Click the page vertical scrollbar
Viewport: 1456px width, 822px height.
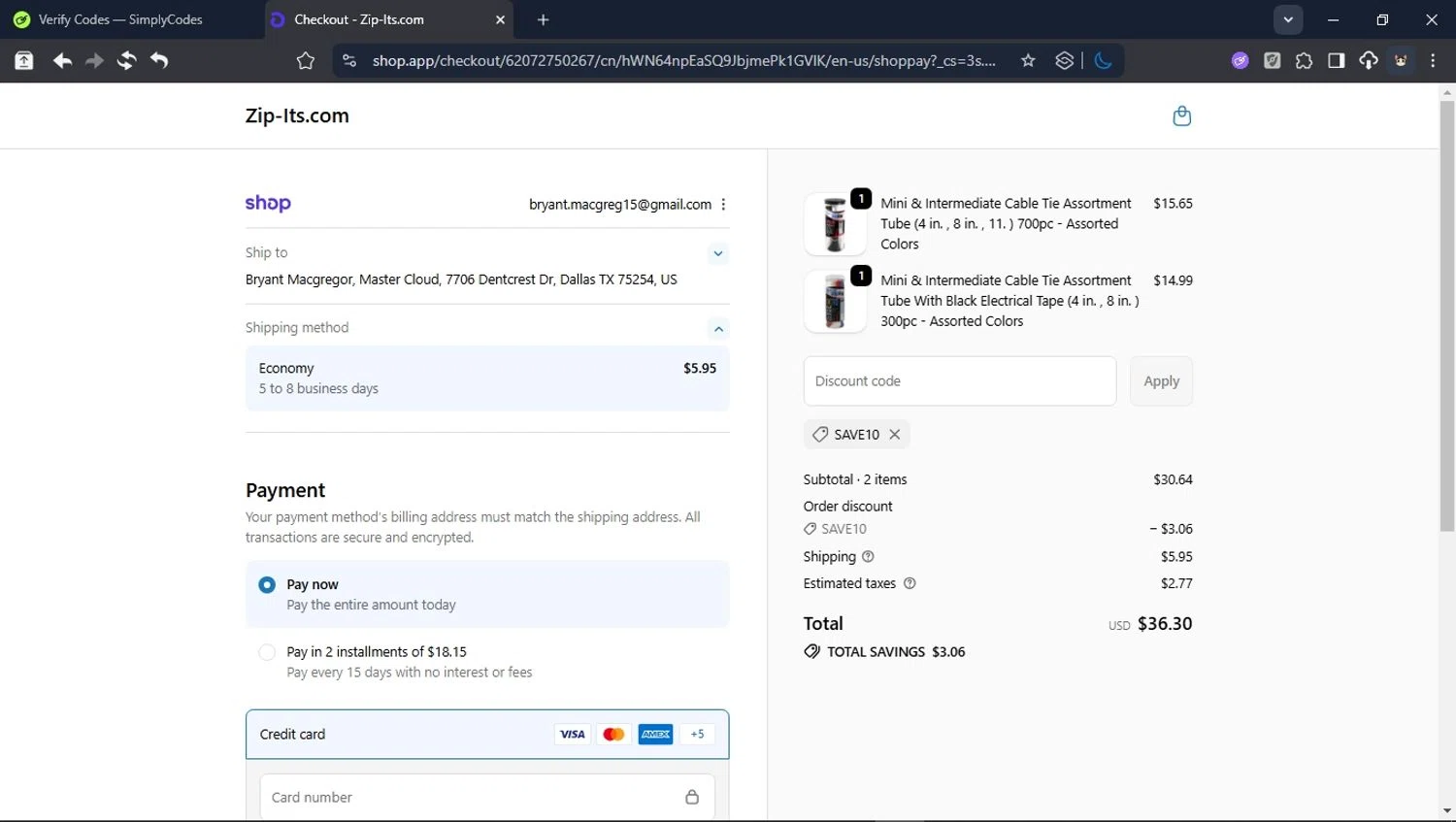point(1447,315)
